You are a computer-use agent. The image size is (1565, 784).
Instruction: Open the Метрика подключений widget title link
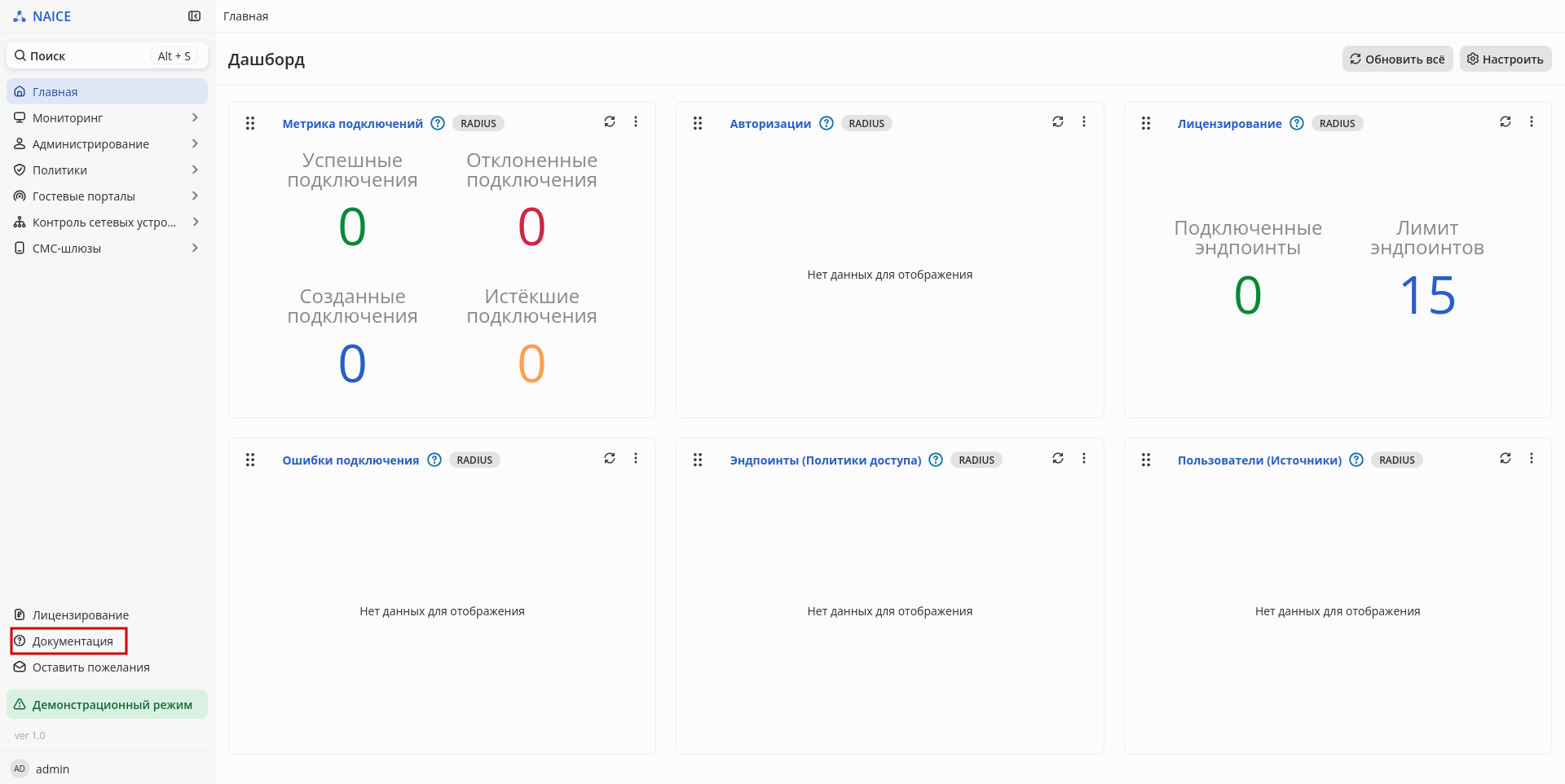coord(352,124)
